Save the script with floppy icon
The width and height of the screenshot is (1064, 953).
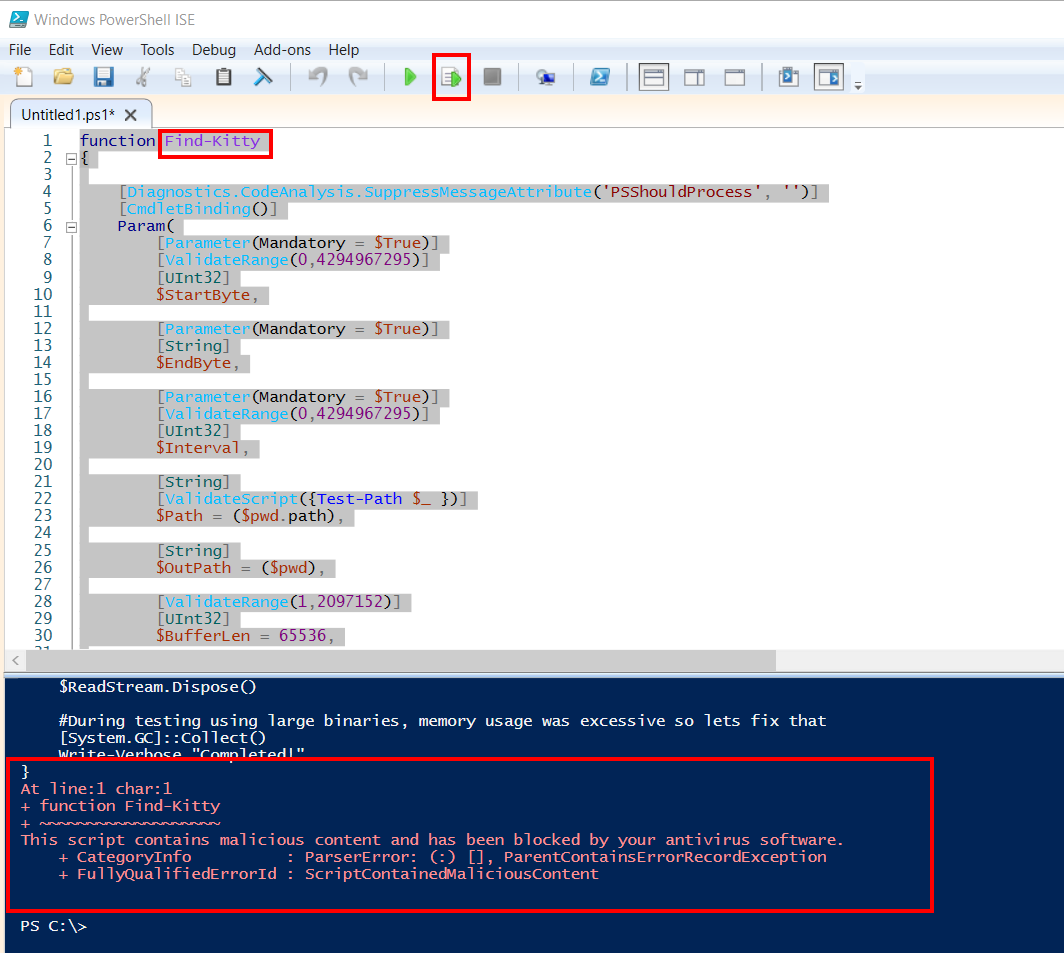click(x=103, y=77)
